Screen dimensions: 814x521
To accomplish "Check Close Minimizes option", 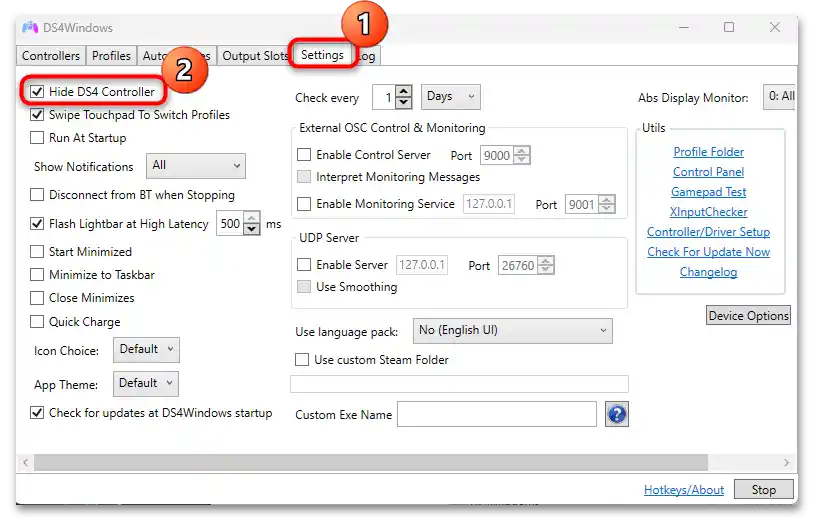I will (x=37, y=298).
